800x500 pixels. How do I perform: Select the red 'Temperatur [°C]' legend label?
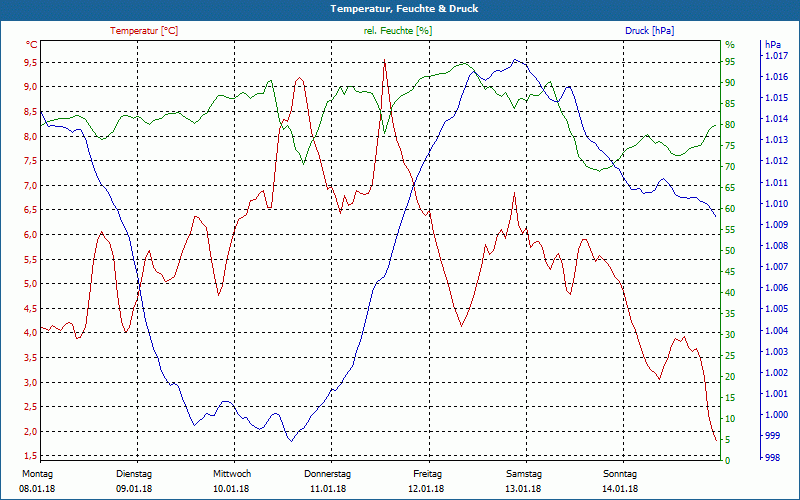144,31
